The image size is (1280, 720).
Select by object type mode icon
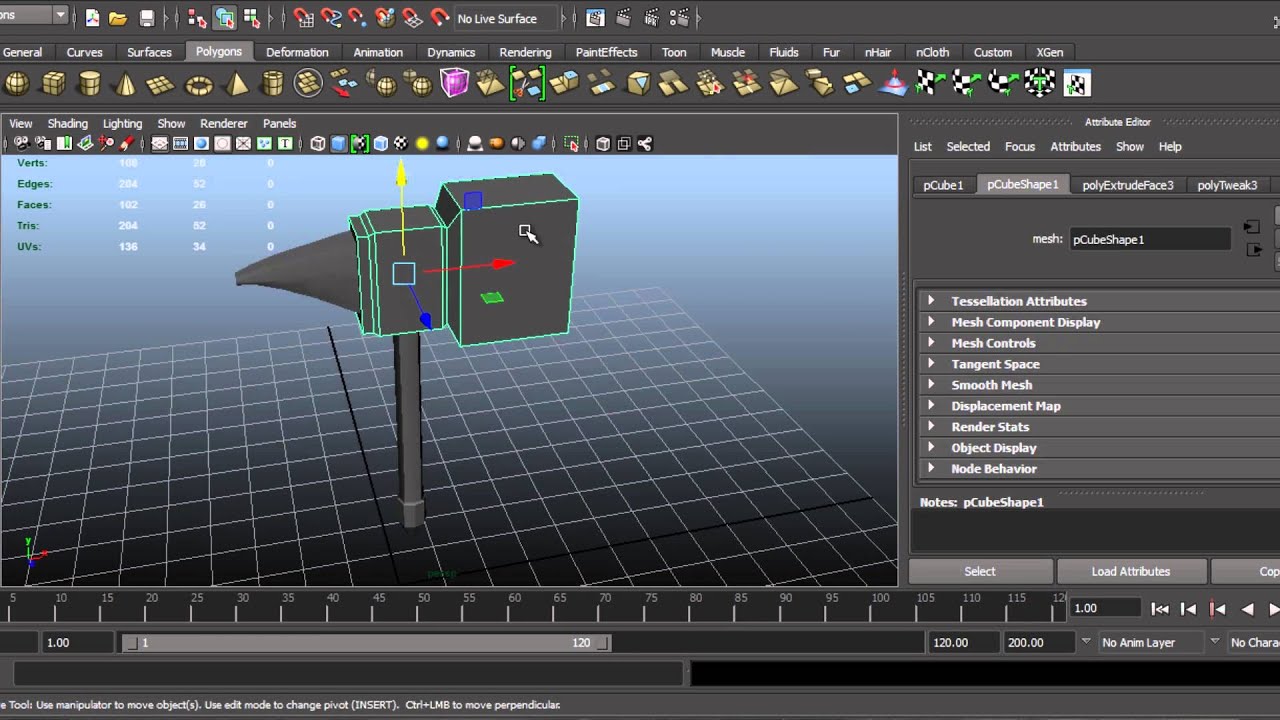(x=224, y=18)
